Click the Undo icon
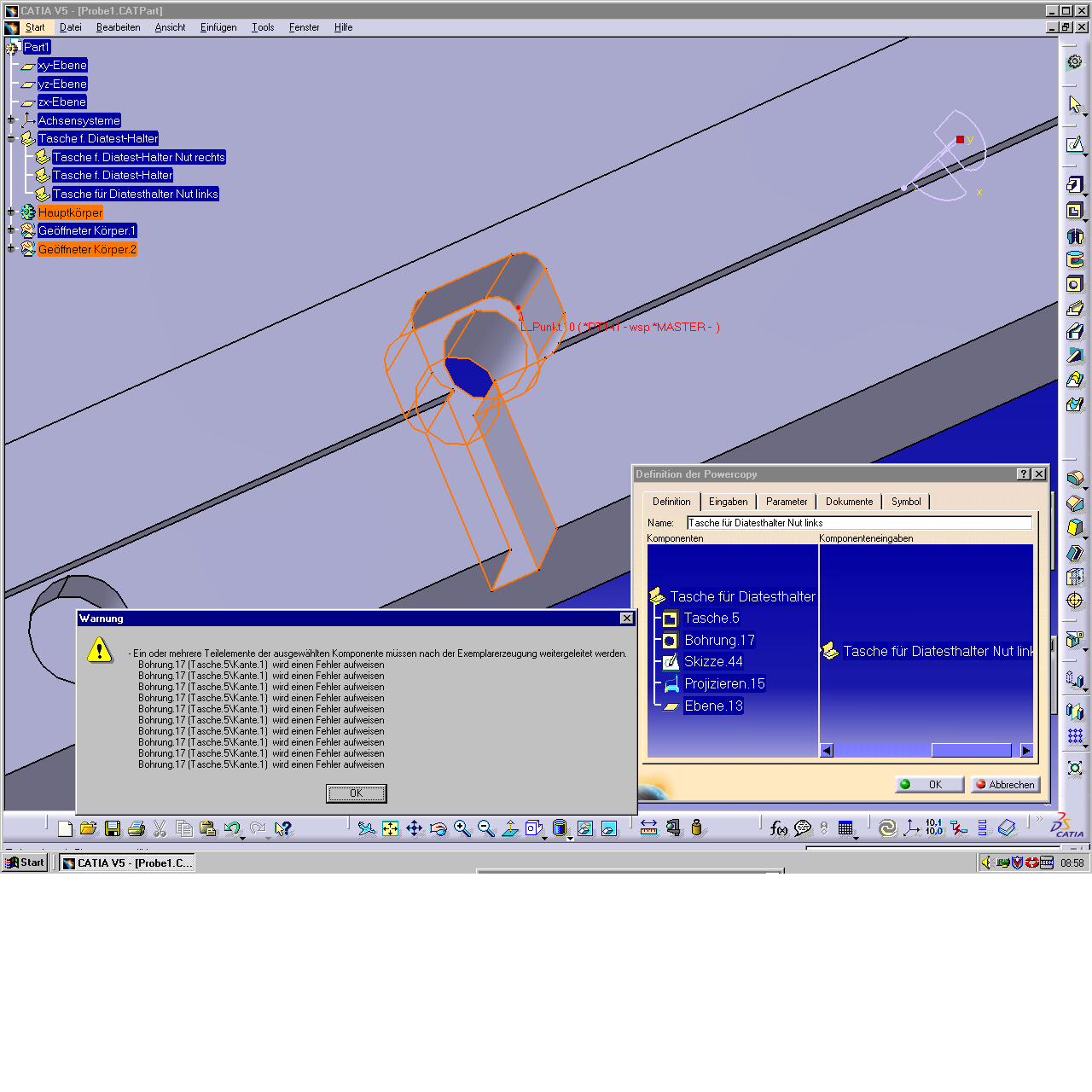The height and width of the screenshot is (1092, 1092). point(231,828)
